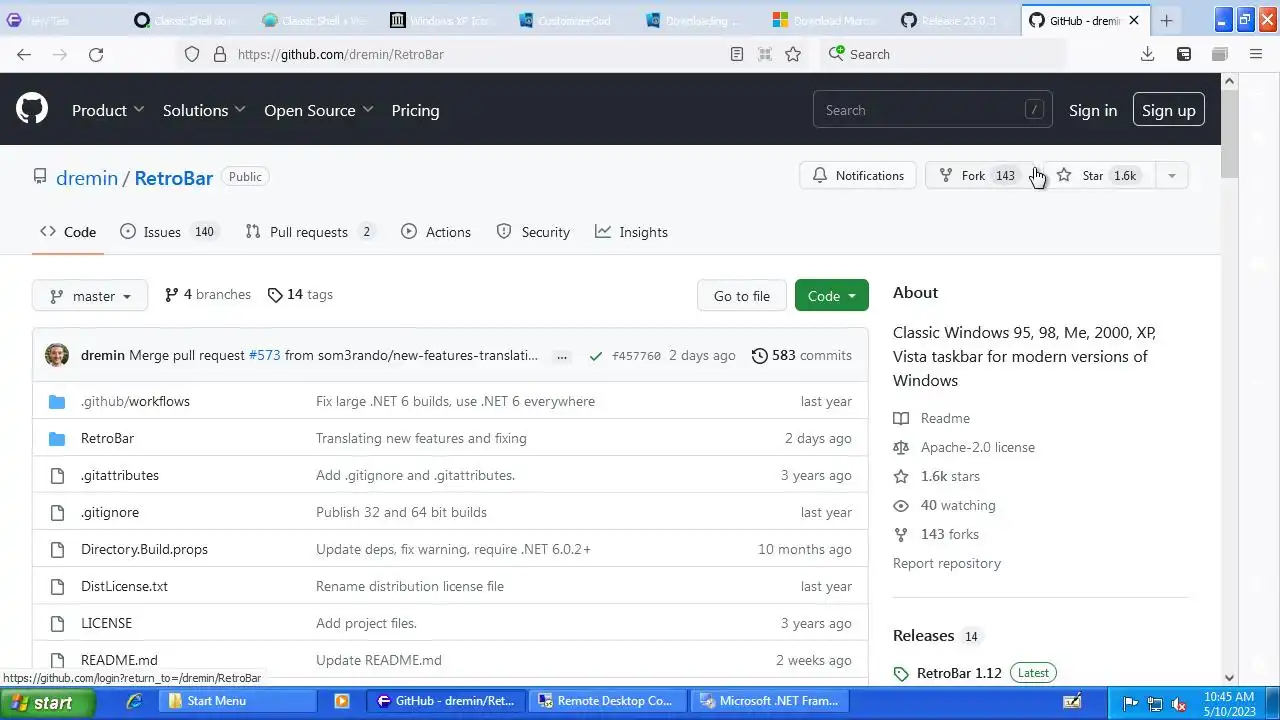View the 583 commits history

[802, 355]
